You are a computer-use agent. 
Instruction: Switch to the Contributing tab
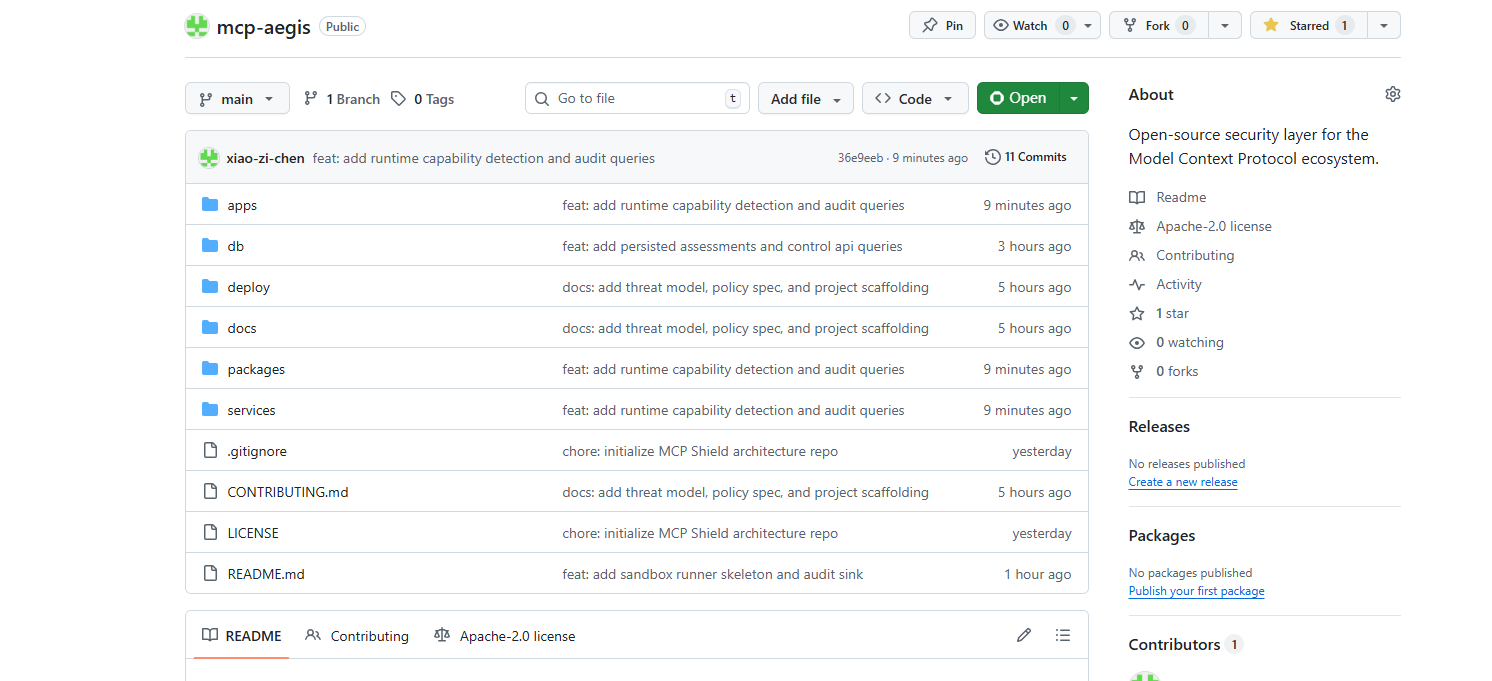(x=357, y=636)
